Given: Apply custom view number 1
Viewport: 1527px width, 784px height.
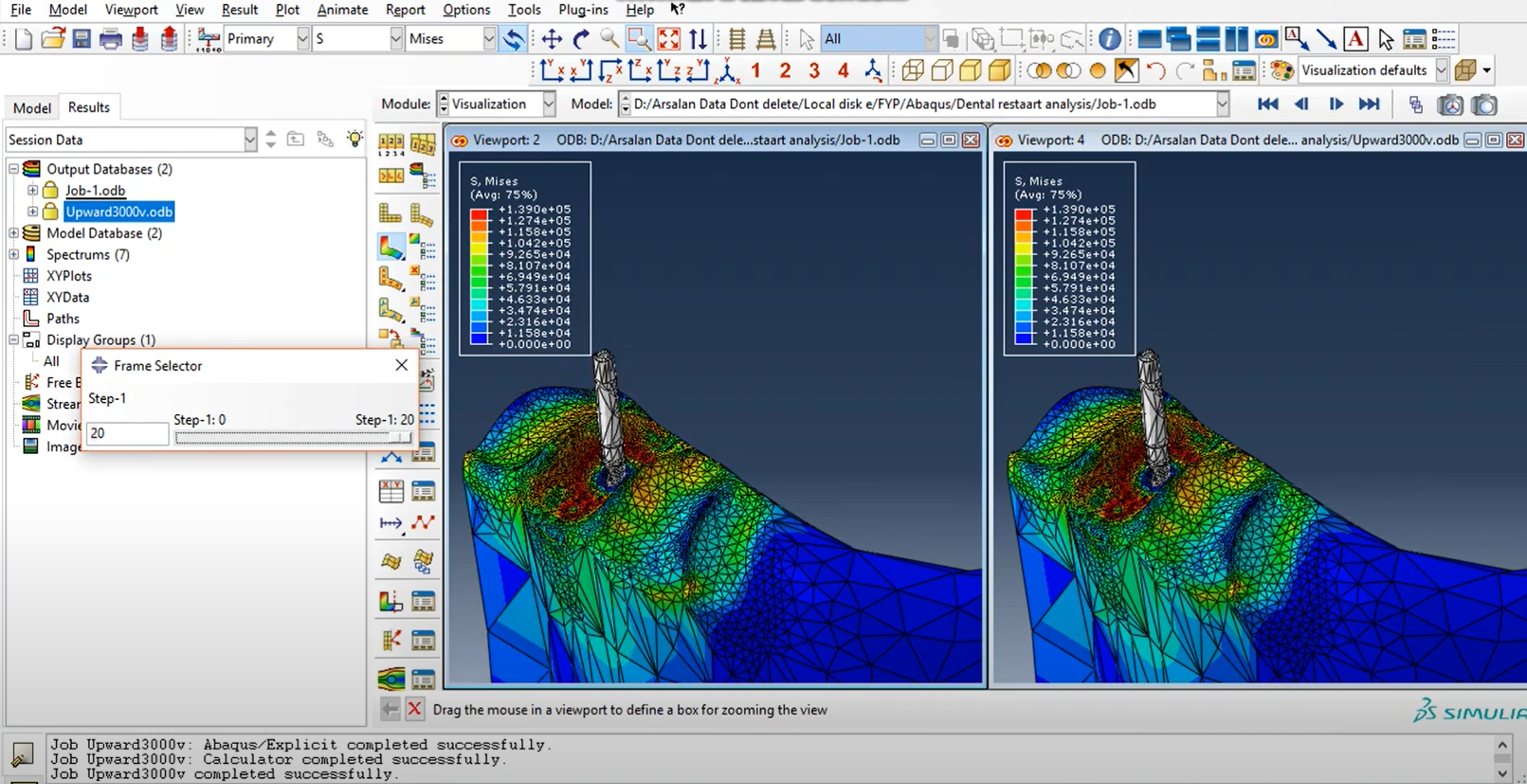Looking at the screenshot, I should (756, 70).
